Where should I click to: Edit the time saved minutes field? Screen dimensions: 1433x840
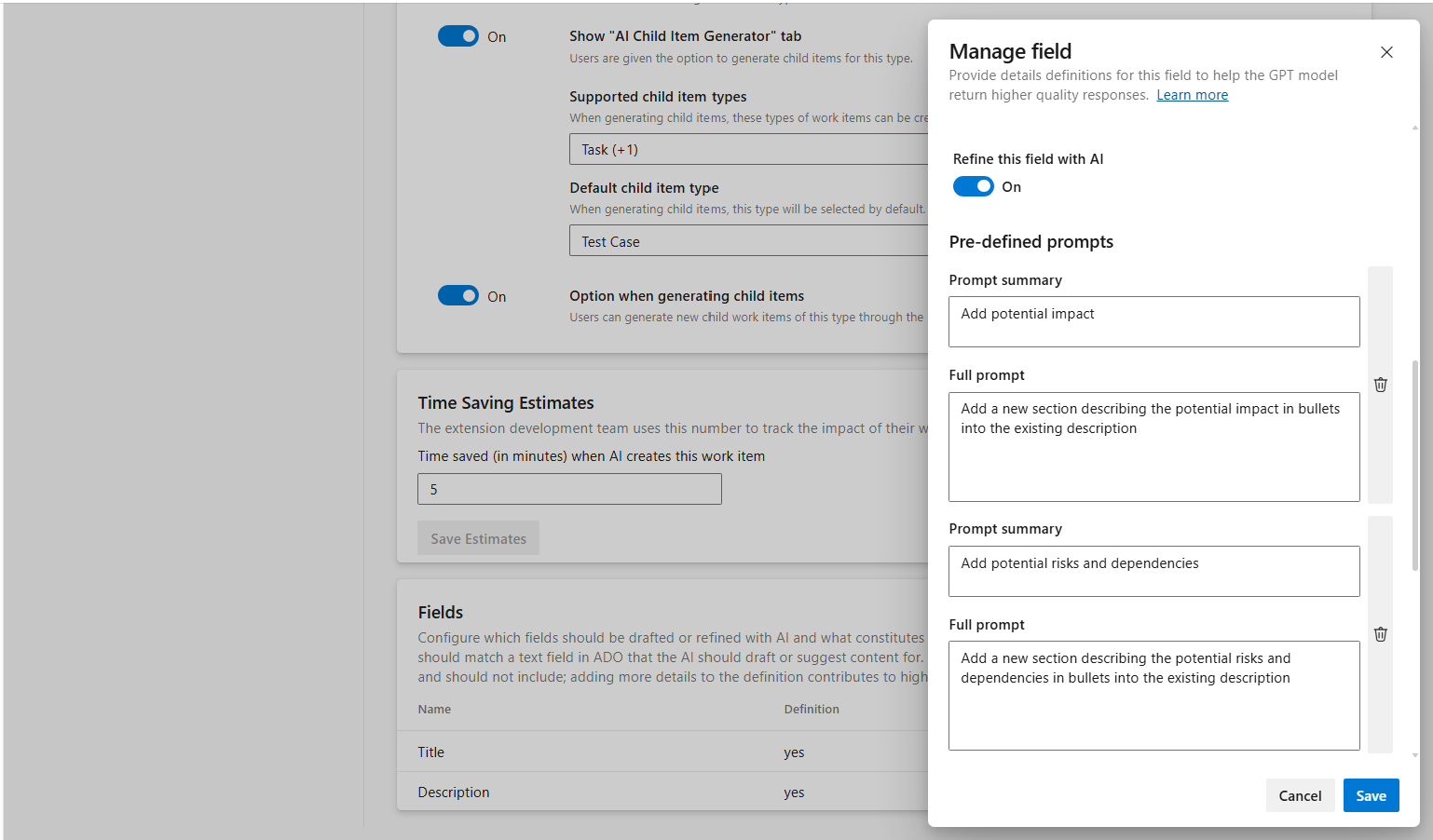coord(569,489)
